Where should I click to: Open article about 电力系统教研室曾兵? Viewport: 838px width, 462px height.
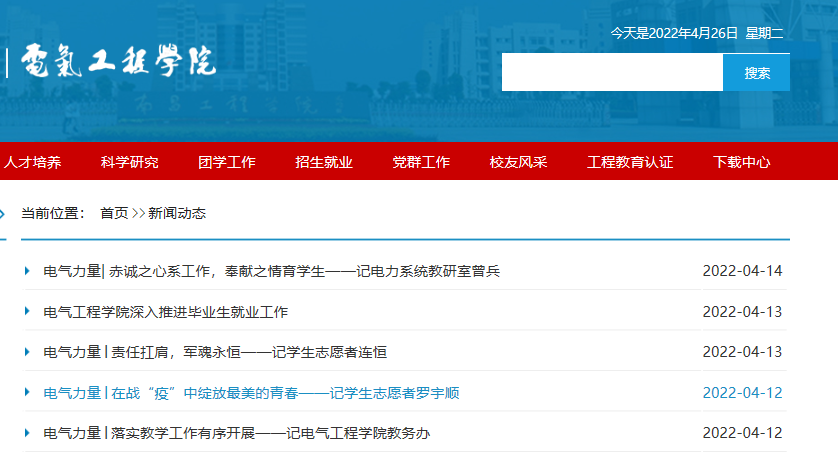[271, 271]
